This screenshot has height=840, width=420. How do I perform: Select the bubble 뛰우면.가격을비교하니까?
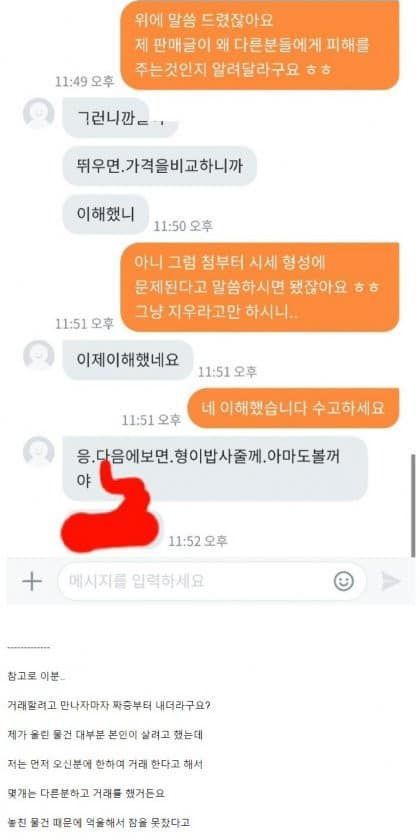click(160, 166)
